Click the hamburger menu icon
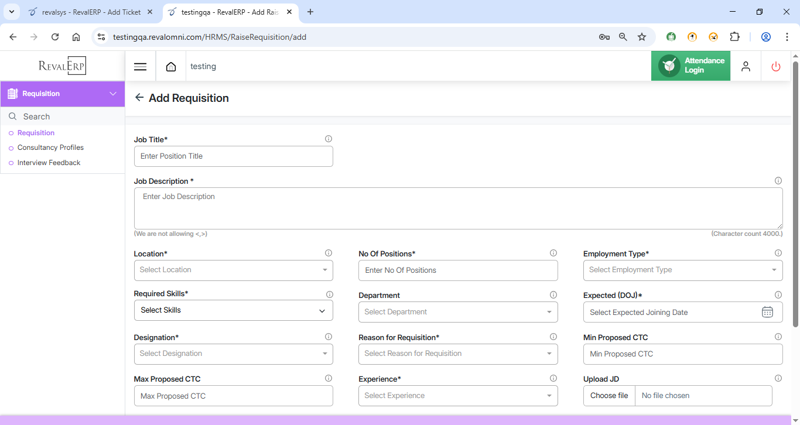Image resolution: width=800 pixels, height=425 pixels. (140, 67)
